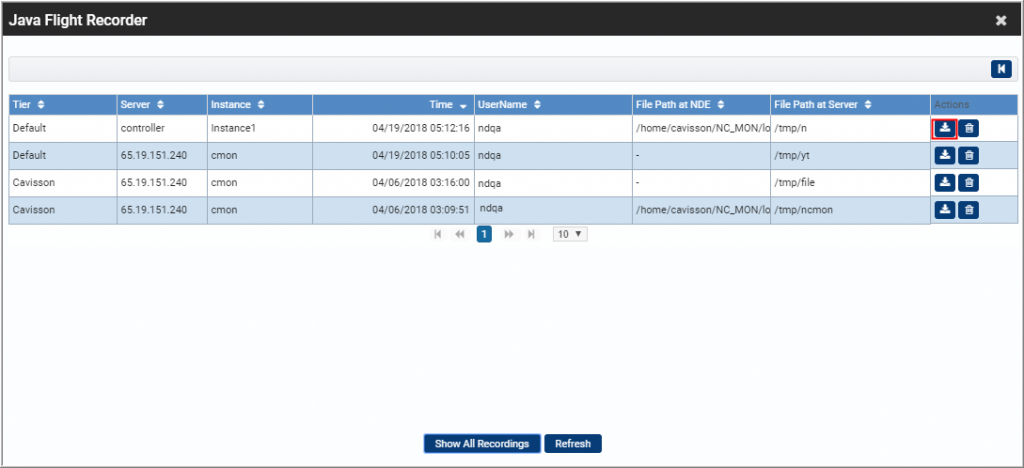The height and width of the screenshot is (468, 1024).
Task: Delete the /tmp/file recording
Action: pos(969,183)
